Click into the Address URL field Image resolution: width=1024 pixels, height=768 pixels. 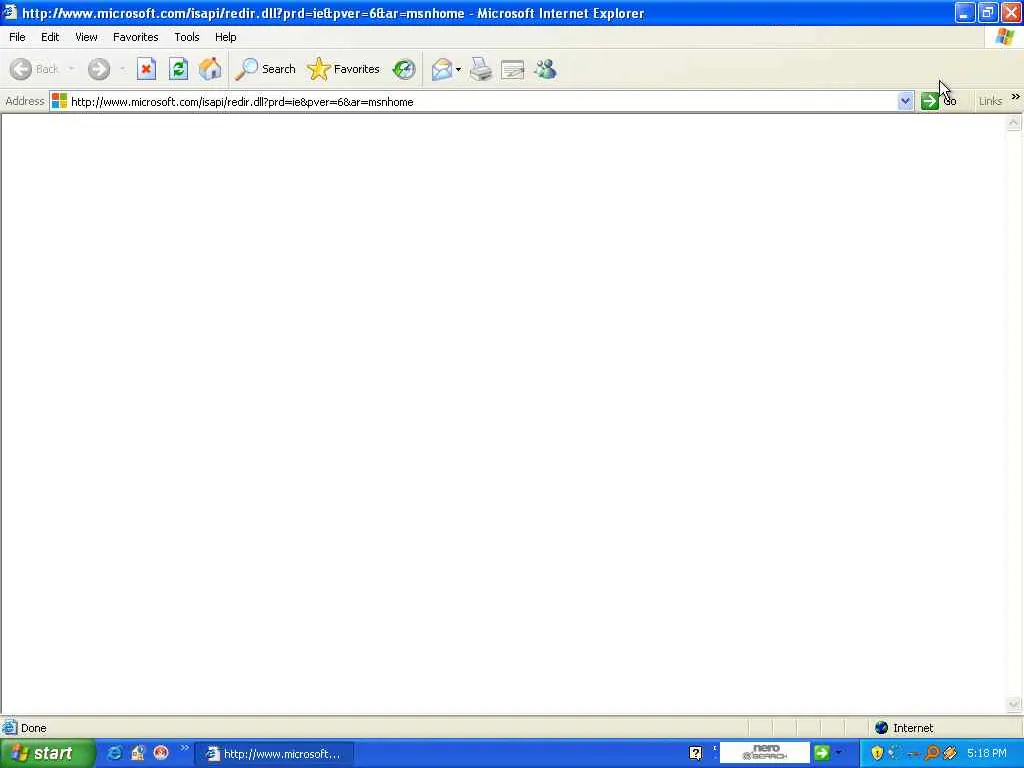[483, 102]
